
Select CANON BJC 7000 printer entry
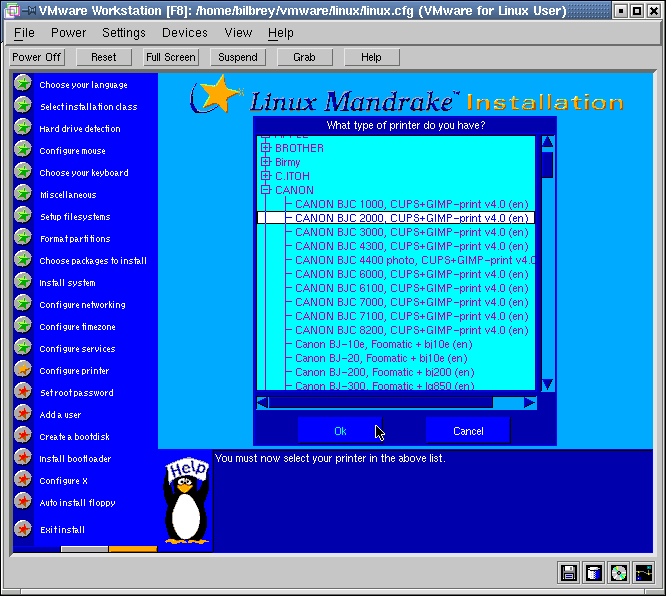408,302
